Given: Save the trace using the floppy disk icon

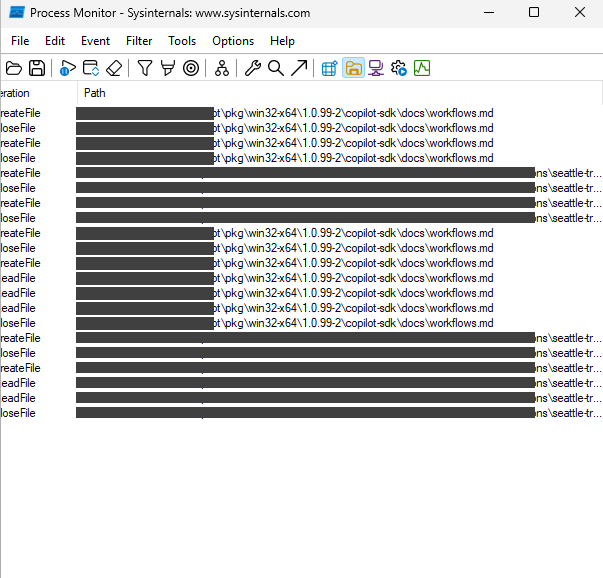Looking at the screenshot, I should [37, 68].
